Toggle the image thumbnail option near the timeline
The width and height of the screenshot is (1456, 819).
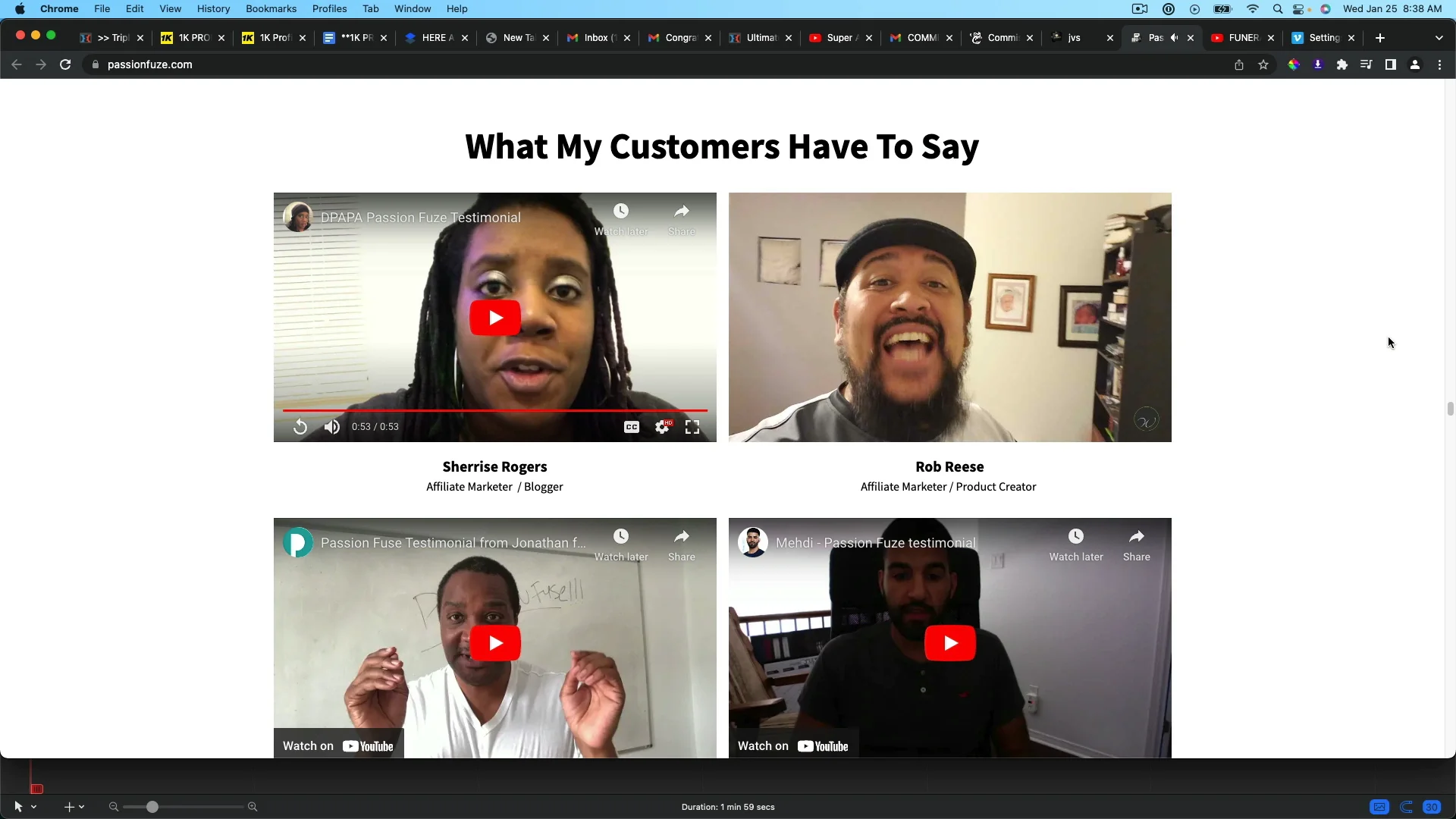point(1379,807)
